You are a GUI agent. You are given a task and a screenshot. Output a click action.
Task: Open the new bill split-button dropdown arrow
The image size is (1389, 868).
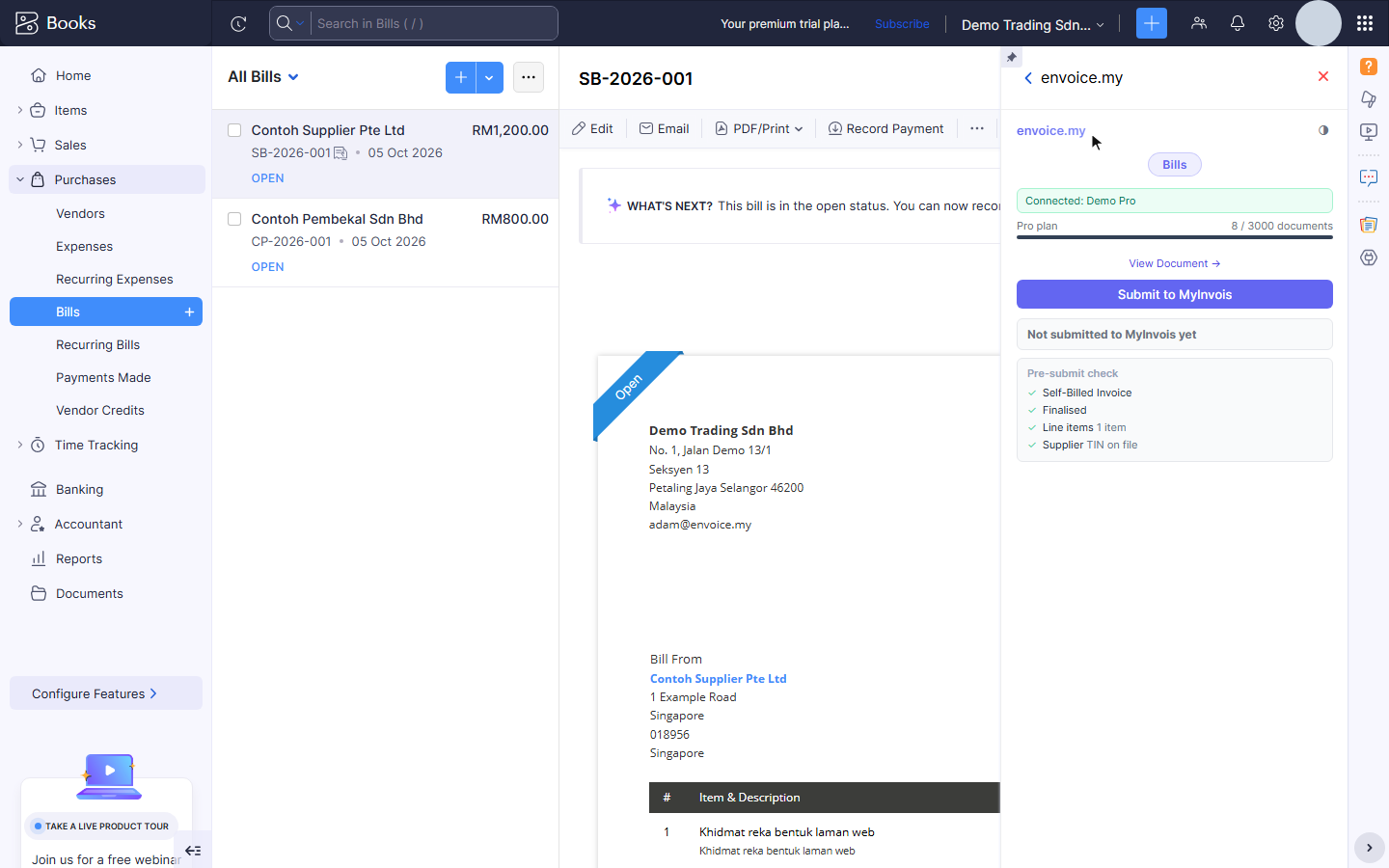point(489,77)
